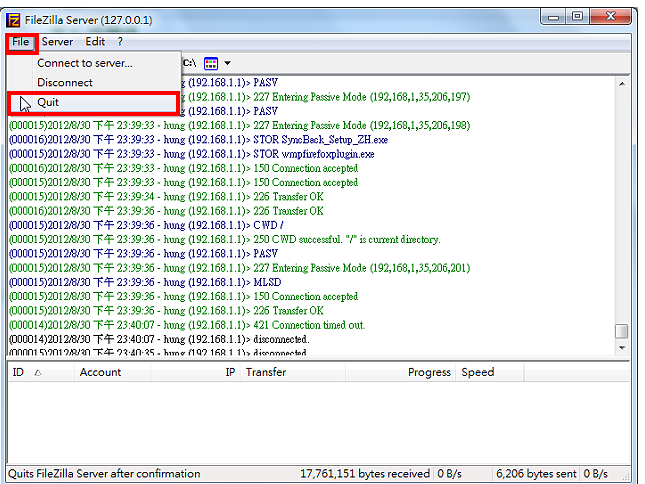Click Passive Mode line ending 206,201
This screenshot has width=645, height=484.
pyautogui.click(x=239, y=268)
